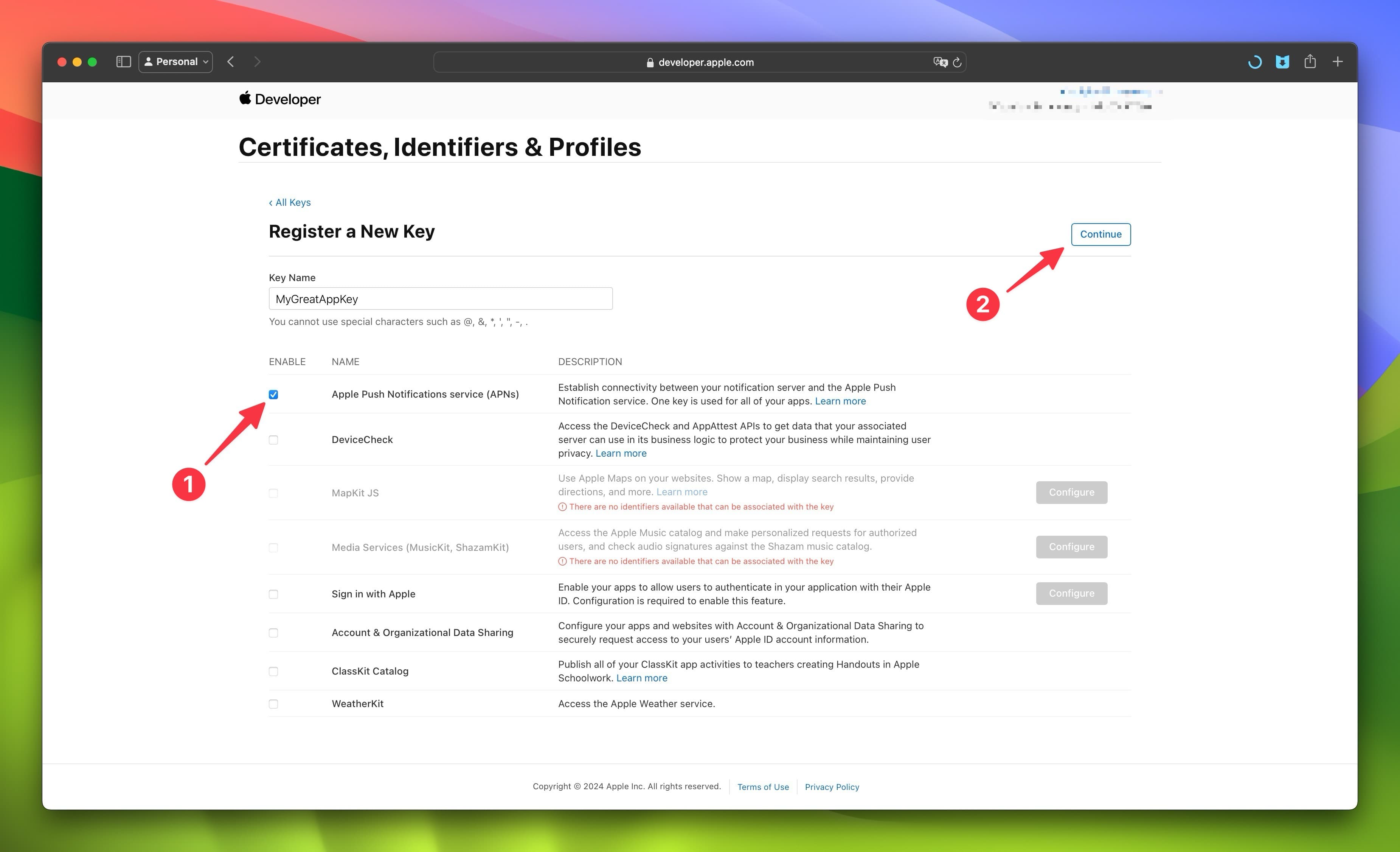The width and height of the screenshot is (1400, 852).
Task: Open Learn more link for DeviceCheck
Action: (621, 453)
